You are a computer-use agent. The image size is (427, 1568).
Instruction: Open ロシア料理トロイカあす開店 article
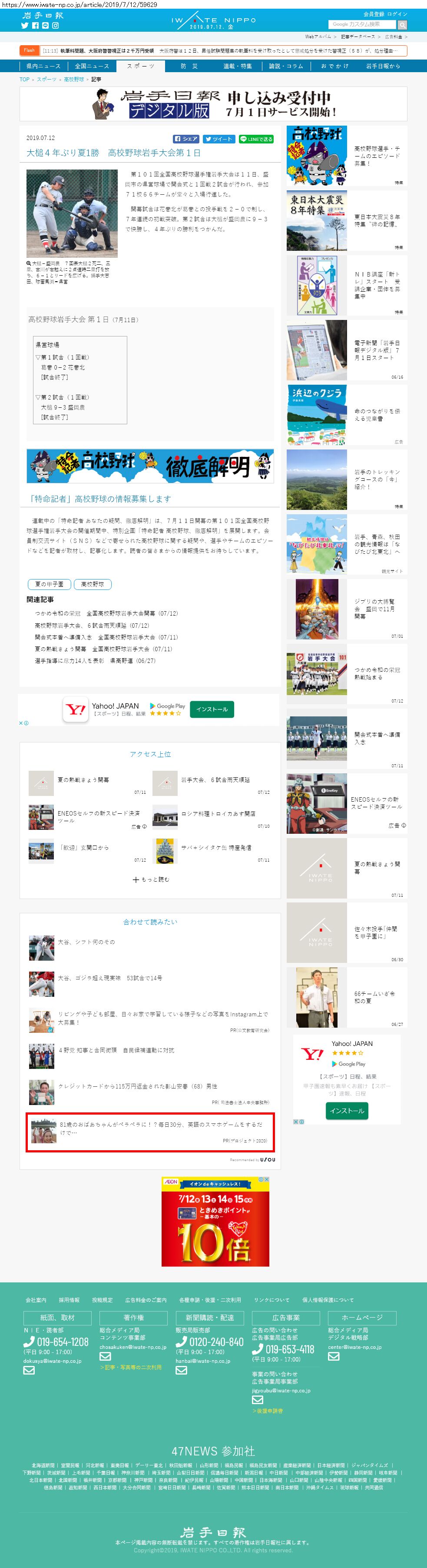[x=218, y=813]
